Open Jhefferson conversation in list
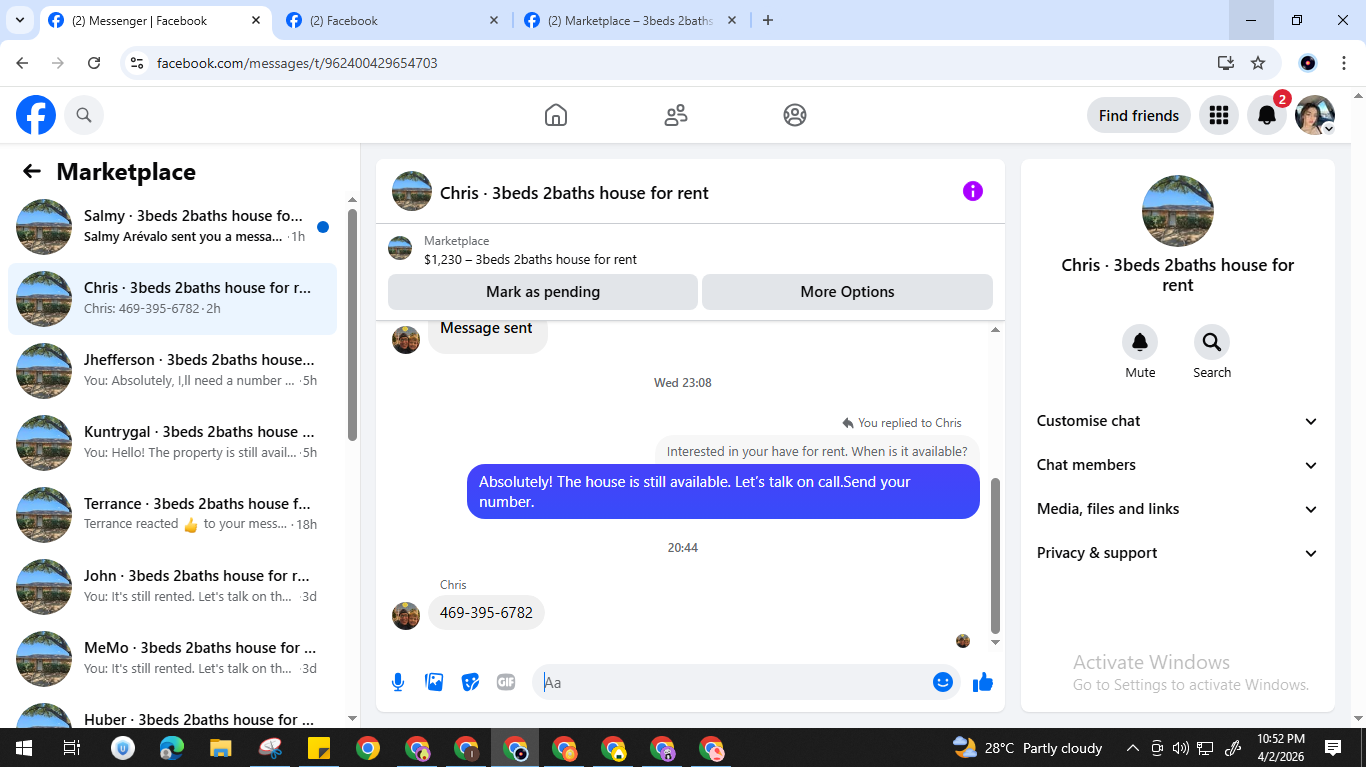 coord(172,371)
